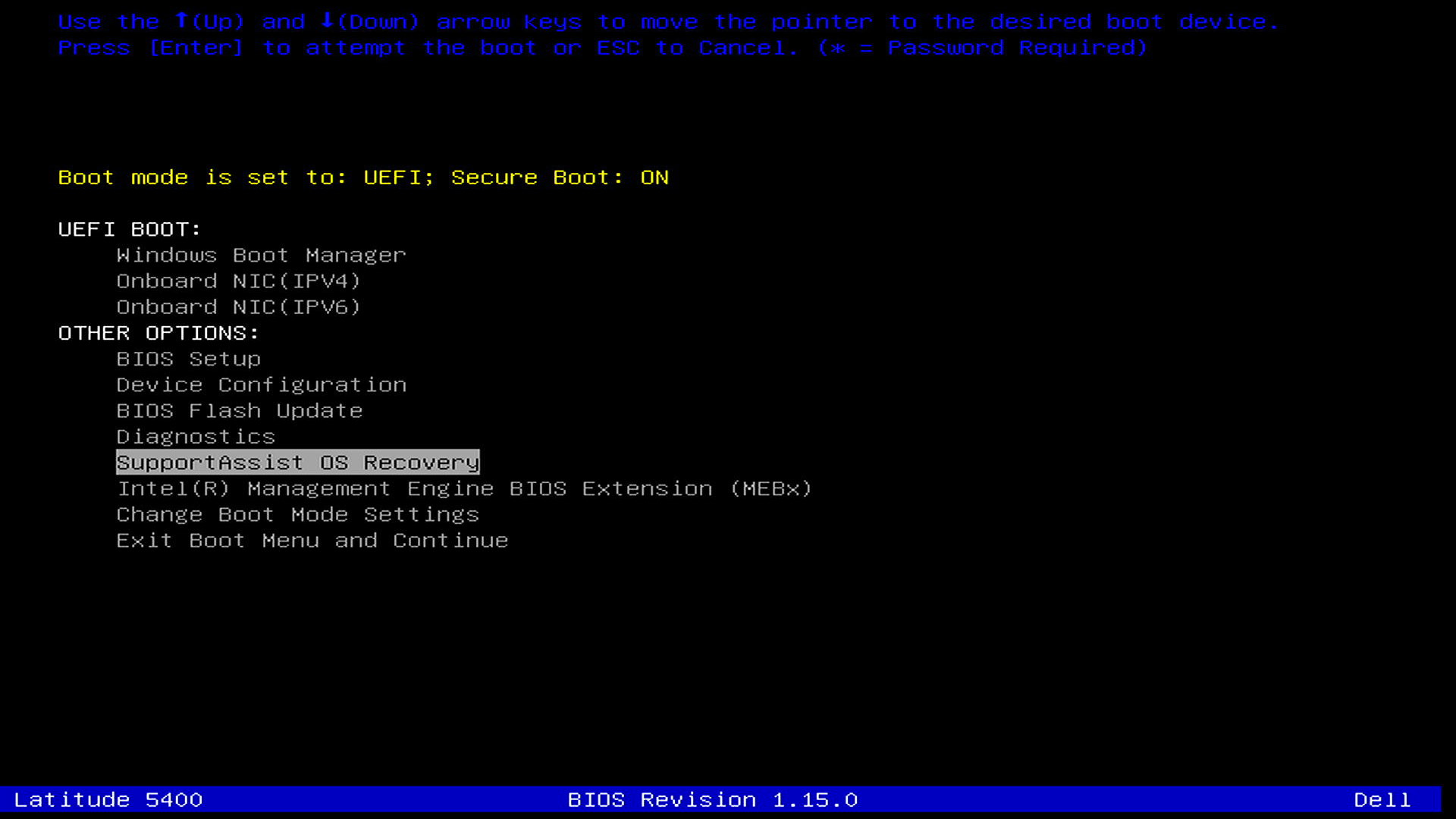1456x819 pixels.
Task: Open Intel Management Engine BIOS Extension
Action: coord(464,488)
